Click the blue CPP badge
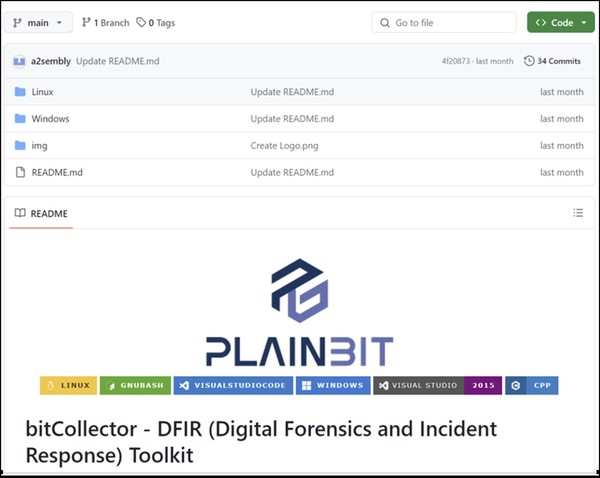Viewport: 600px width, 478px height. coord(531,385)
